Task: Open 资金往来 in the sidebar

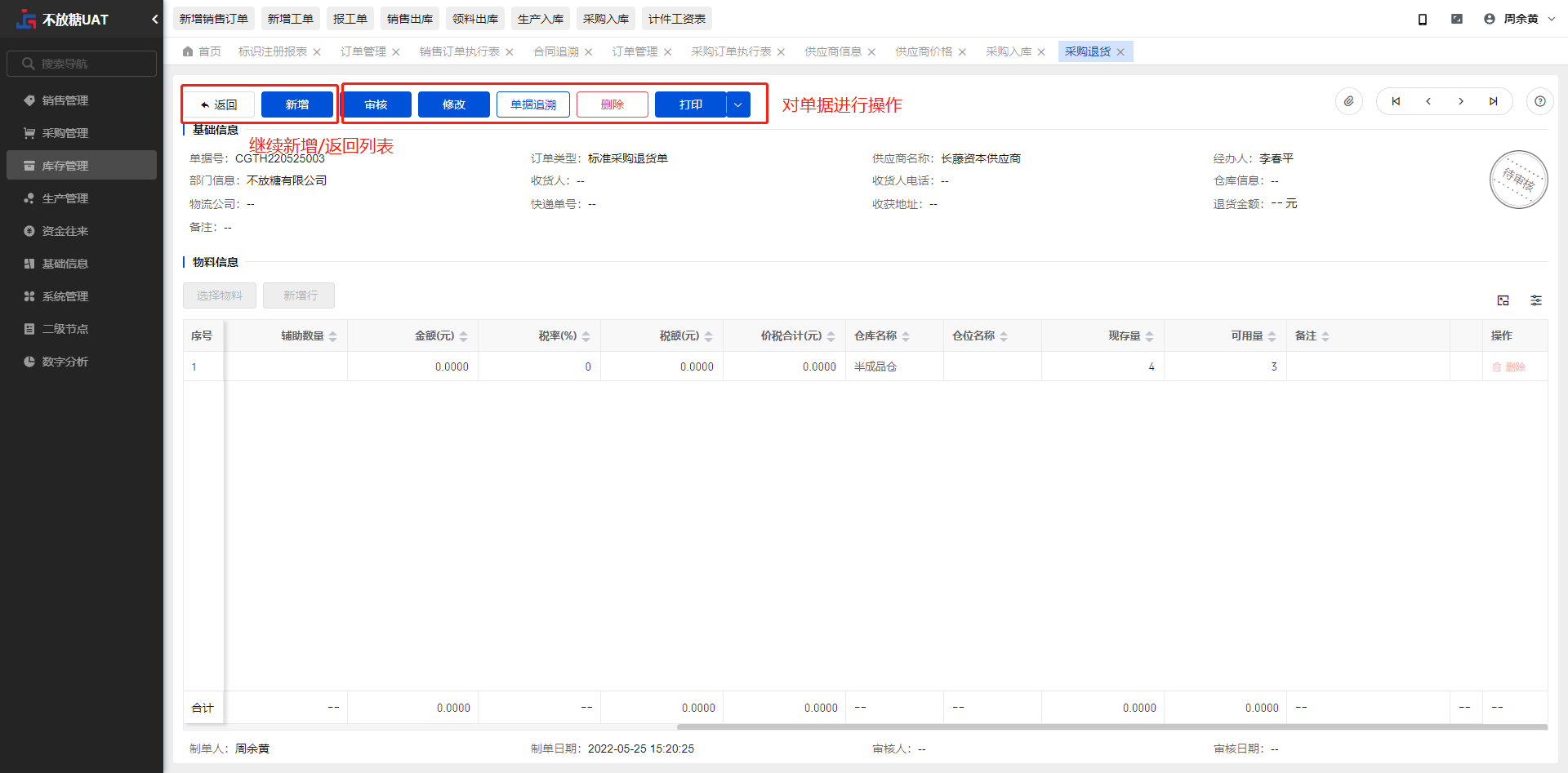Action: [x=82, y=231]
